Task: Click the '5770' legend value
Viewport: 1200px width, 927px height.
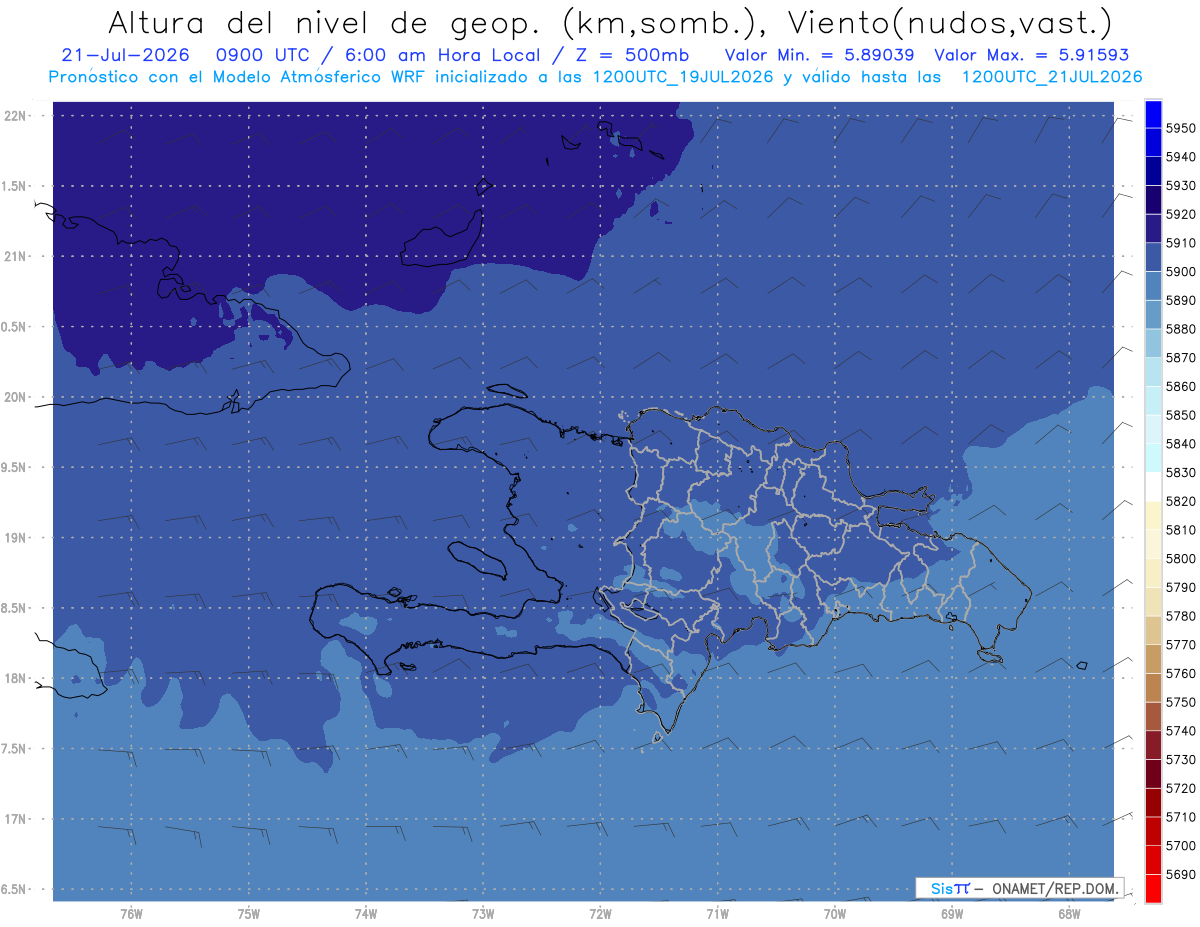Action: tap(1181, 644)
